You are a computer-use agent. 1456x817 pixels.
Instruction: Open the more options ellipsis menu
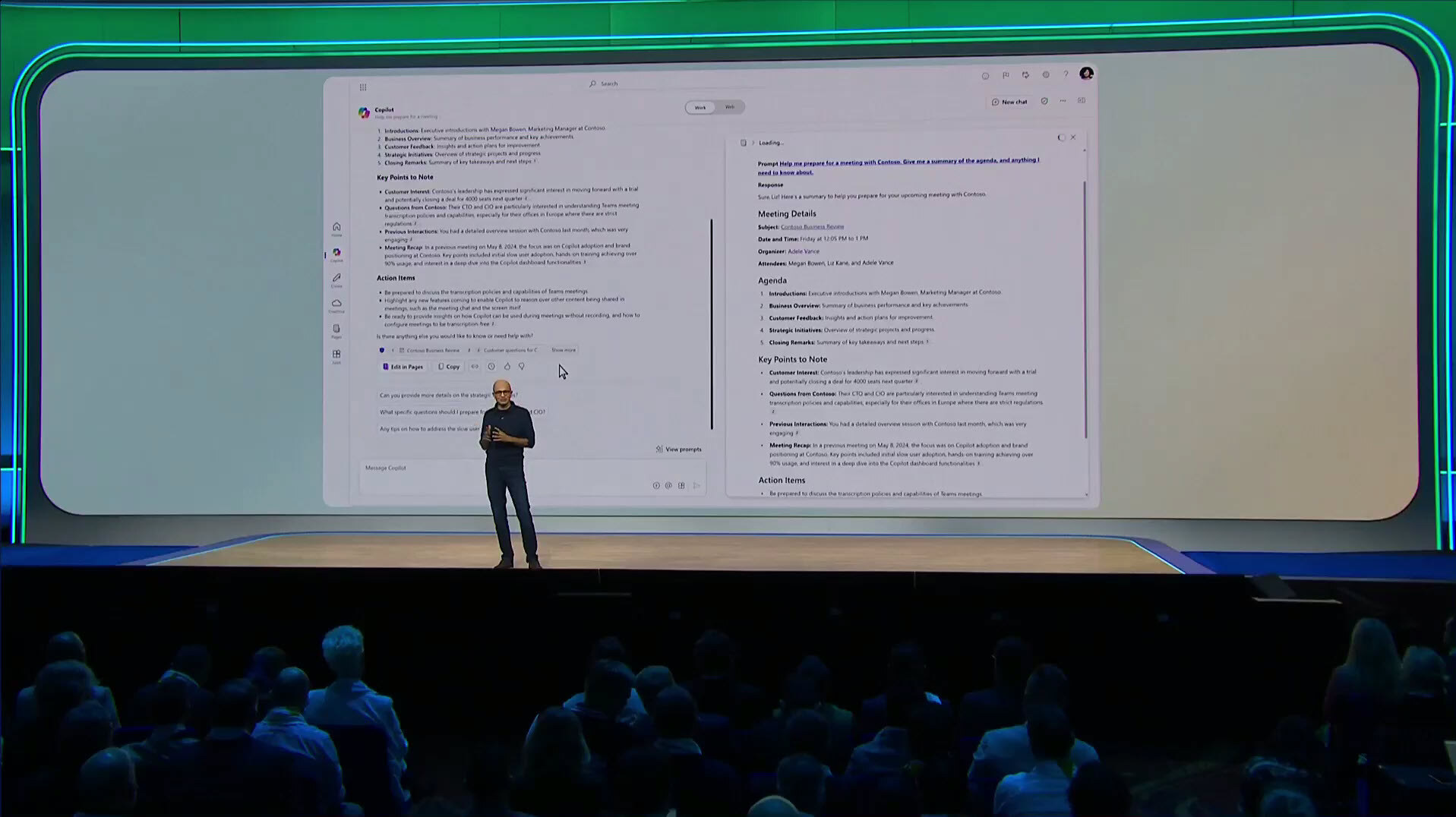pyautogui.click(x=1063, y=101)
